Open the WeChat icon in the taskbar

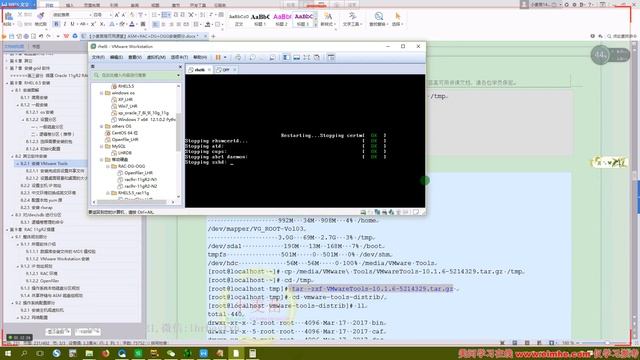coord(171,353)
